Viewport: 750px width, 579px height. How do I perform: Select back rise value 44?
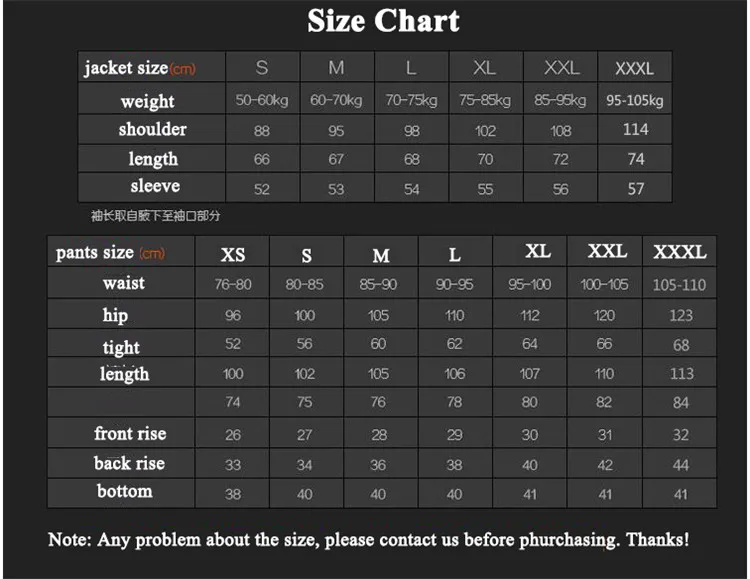pos(681,464)
